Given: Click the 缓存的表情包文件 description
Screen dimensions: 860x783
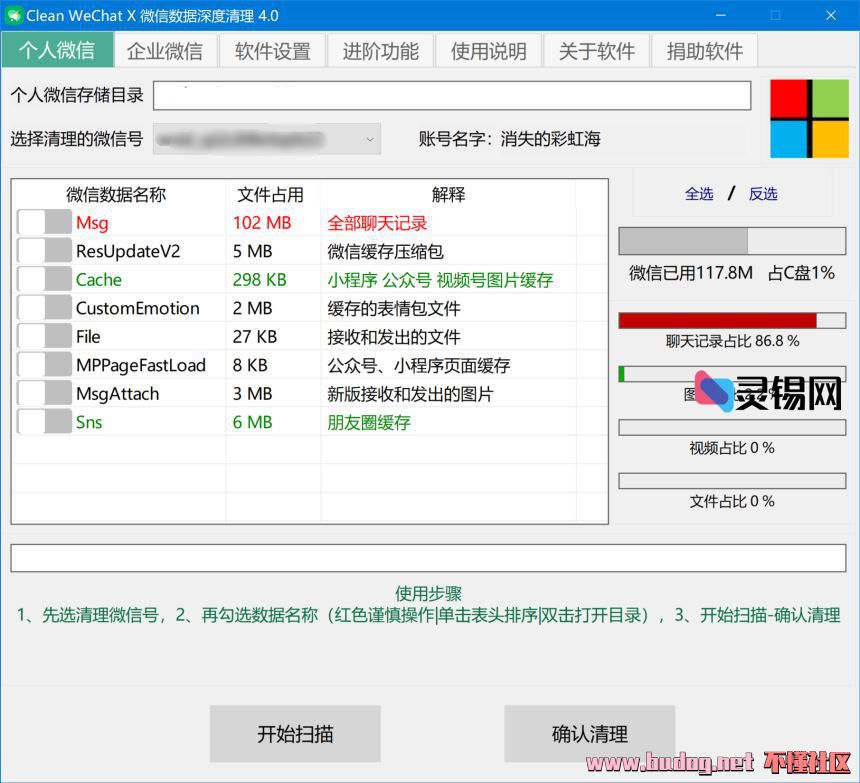Looking at the screenshot, I should 394,309.
